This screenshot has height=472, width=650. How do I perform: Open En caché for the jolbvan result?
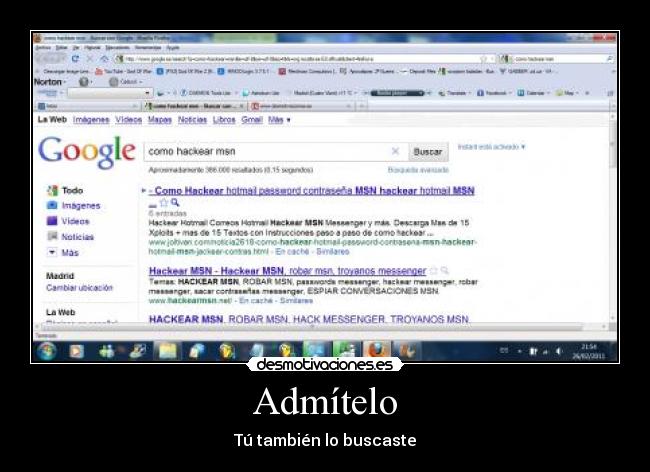click(292, 252)
